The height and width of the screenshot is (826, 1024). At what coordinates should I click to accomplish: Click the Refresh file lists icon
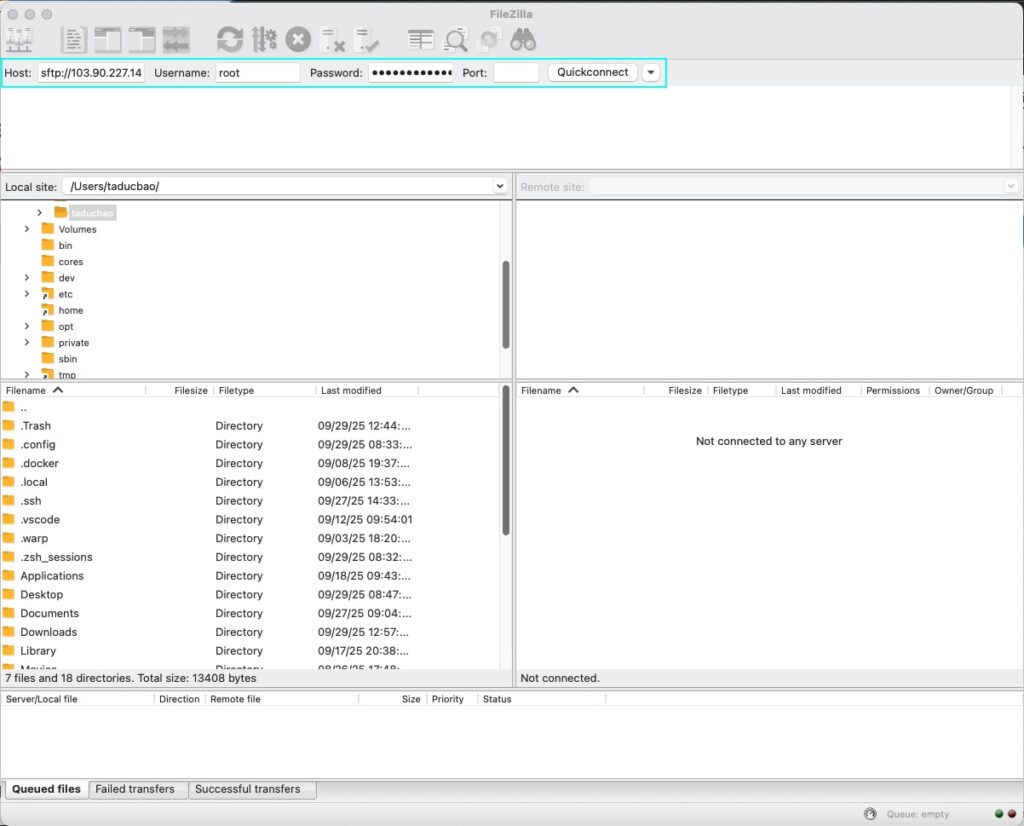click(230, 39)
